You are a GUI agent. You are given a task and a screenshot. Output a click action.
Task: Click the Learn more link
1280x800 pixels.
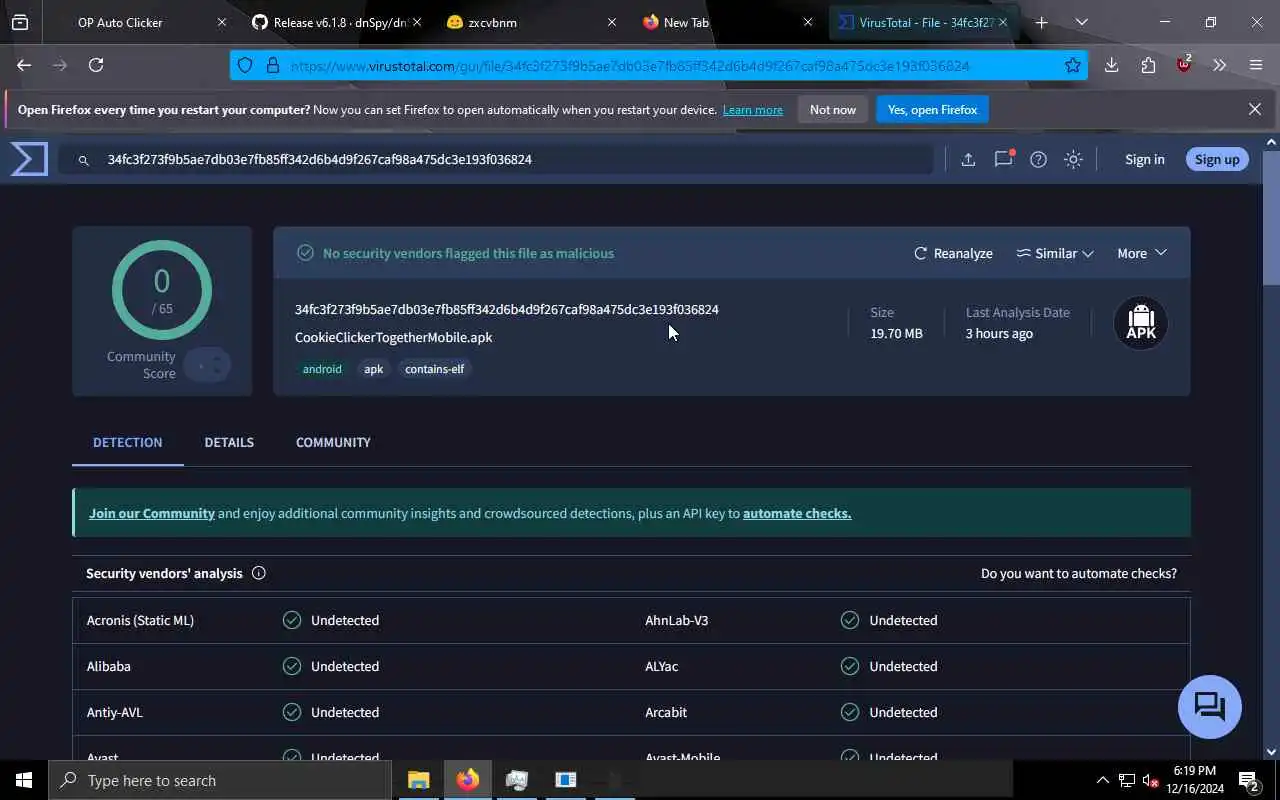753,110
